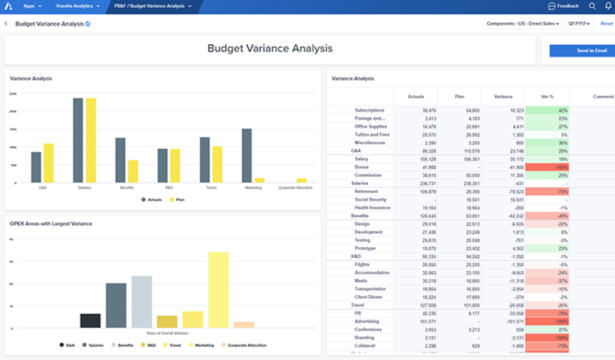The height and width of the screenshot is (360, 615).
Task: Select the Client Dinner row label
Action: [368, 297]
